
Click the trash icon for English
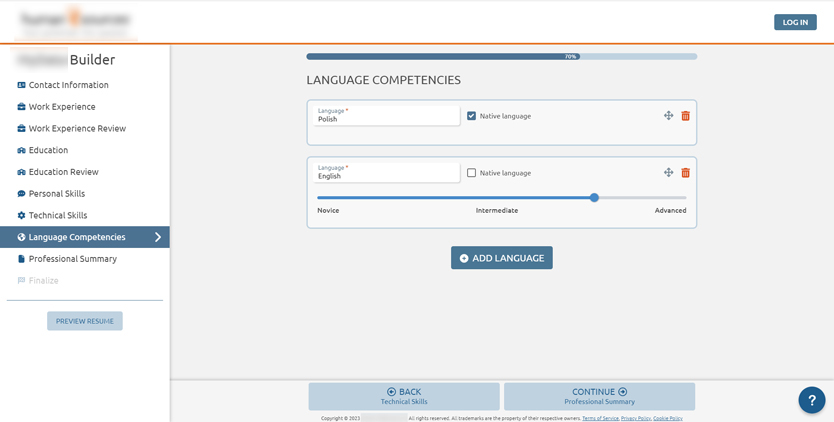point(685,173)
